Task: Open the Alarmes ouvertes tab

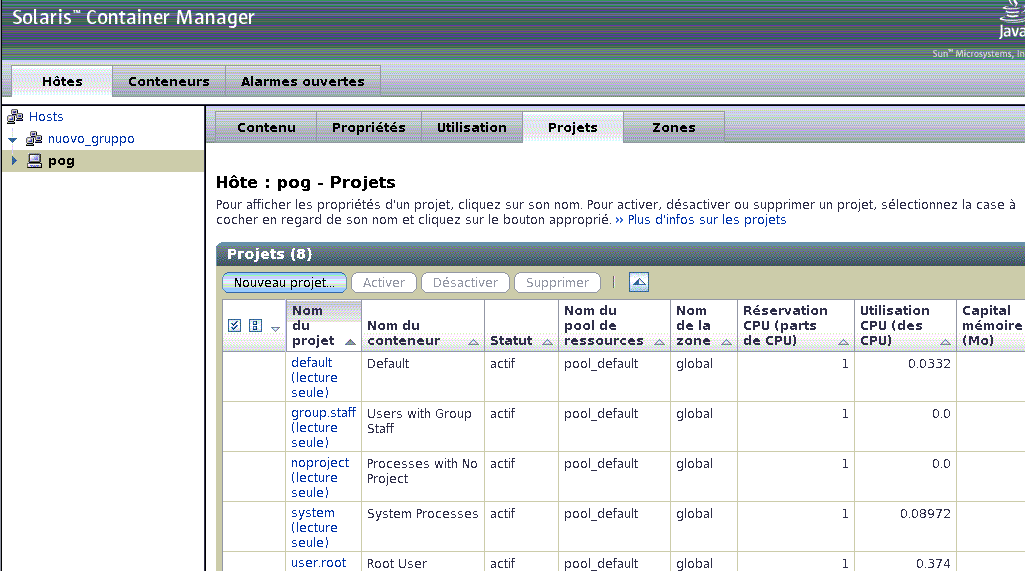Action: (303, 81)
